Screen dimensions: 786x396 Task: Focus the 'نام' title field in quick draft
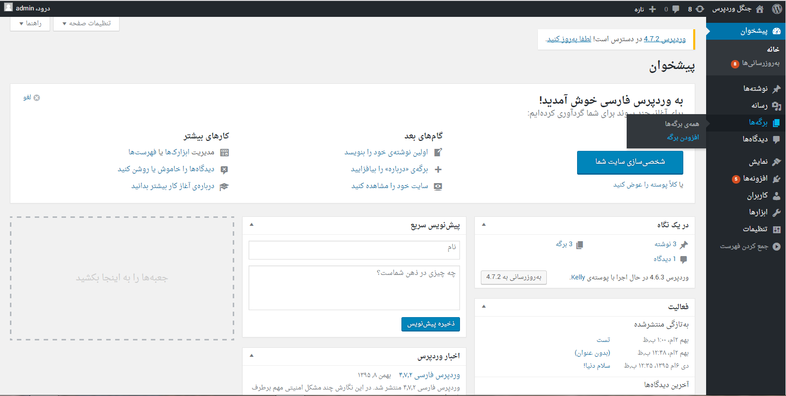[x=354, y=250]
